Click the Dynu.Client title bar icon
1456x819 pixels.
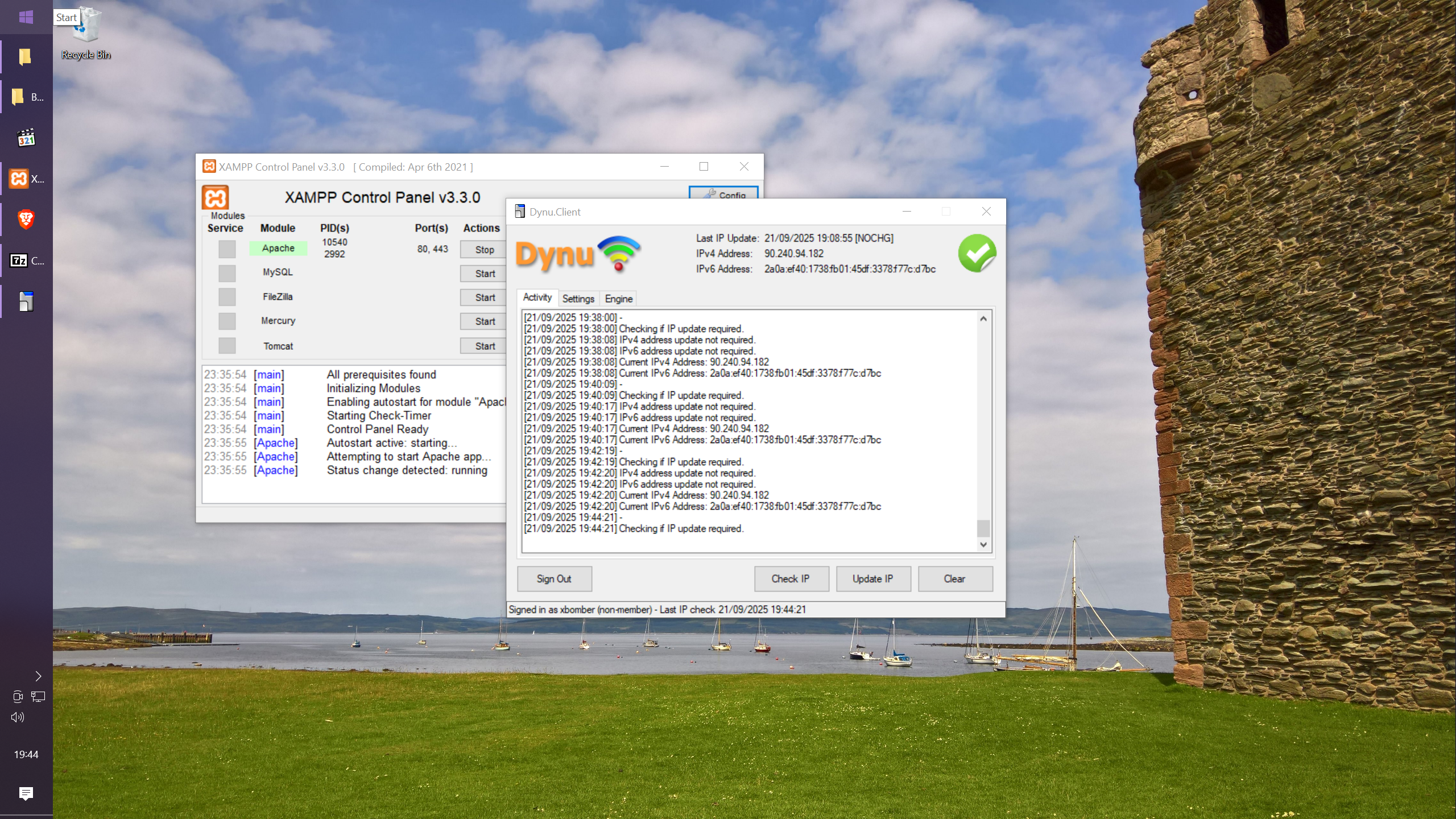point(520,212)
